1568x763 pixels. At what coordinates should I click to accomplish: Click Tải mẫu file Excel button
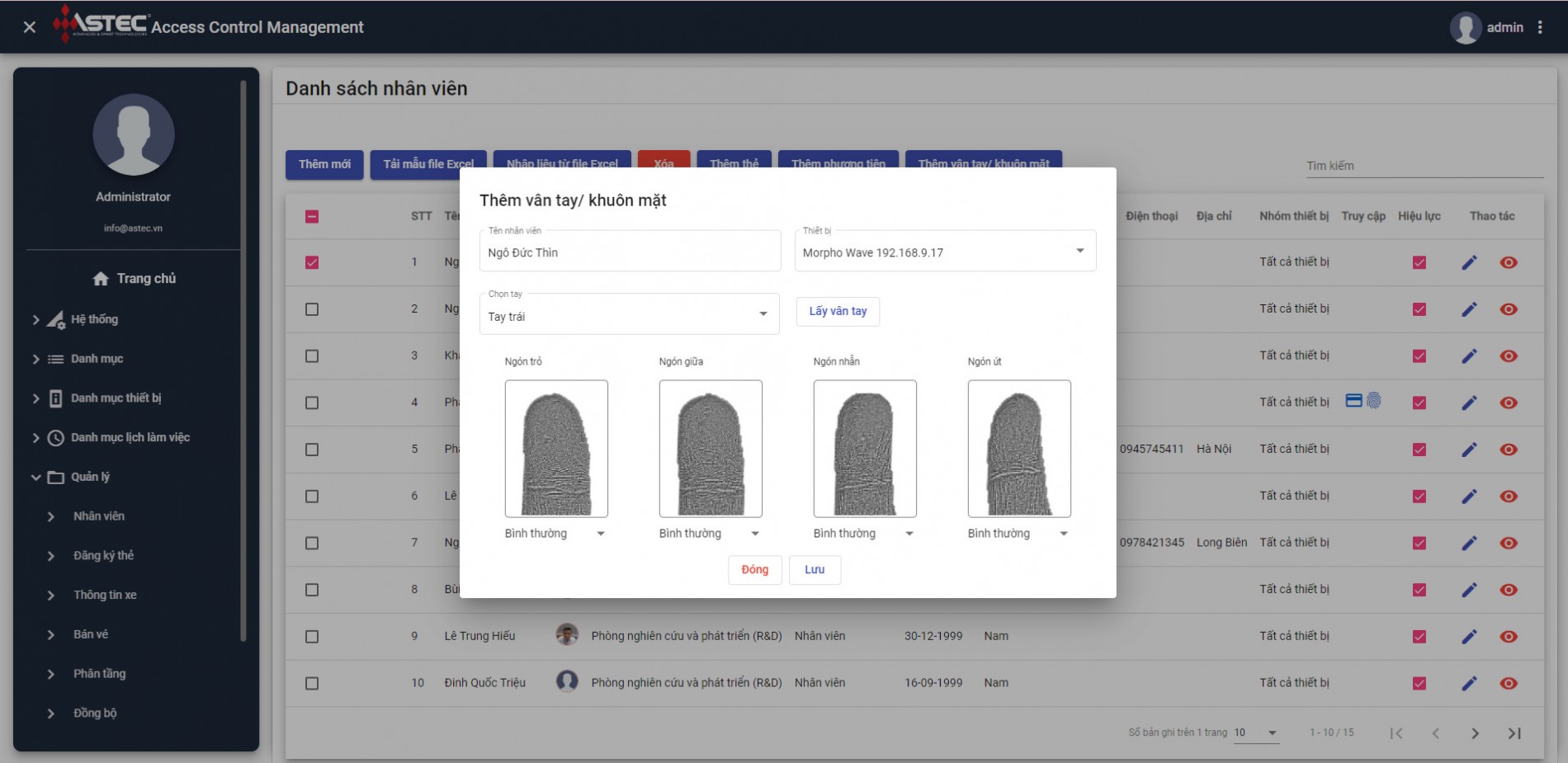(428, 164)
